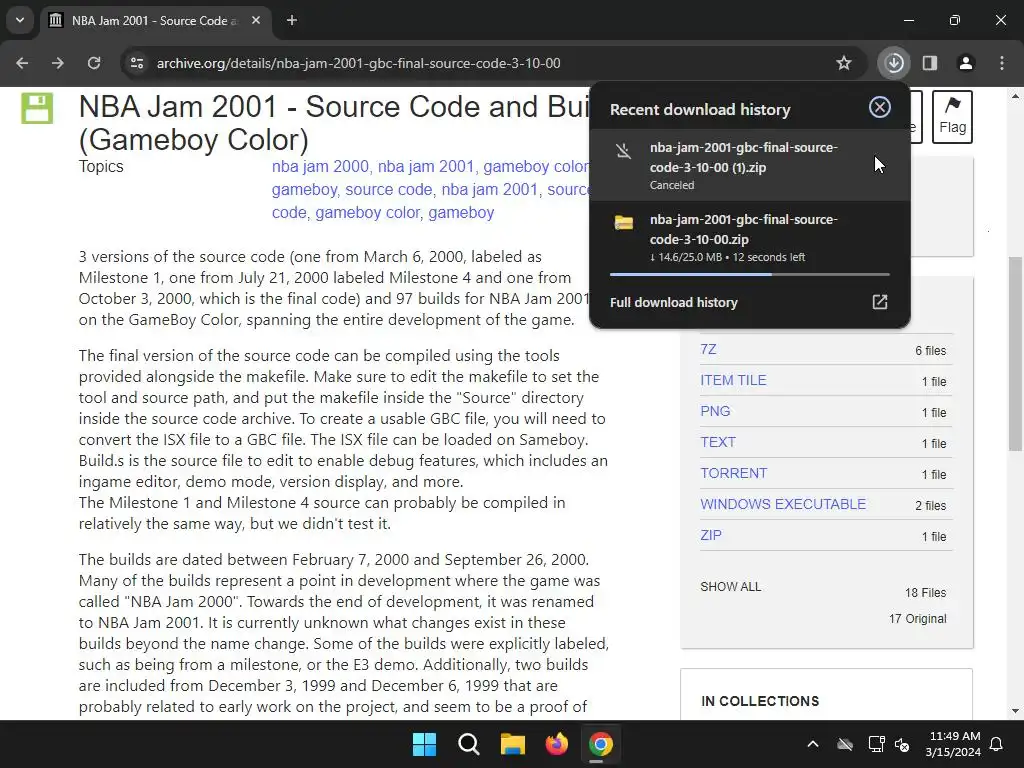Open Chrome three-dot menu
This screenshot has height=768, width=1024.
pos(1002,63)
